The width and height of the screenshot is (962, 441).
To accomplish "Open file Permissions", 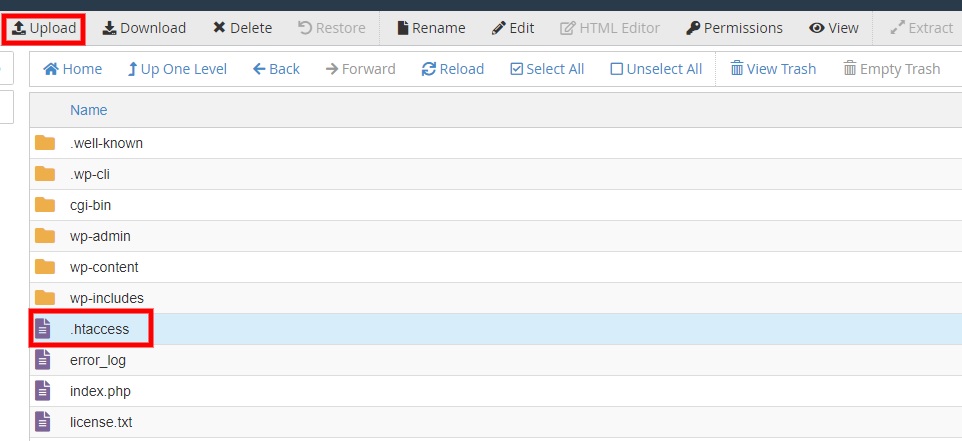I will (x=734, y=28).
